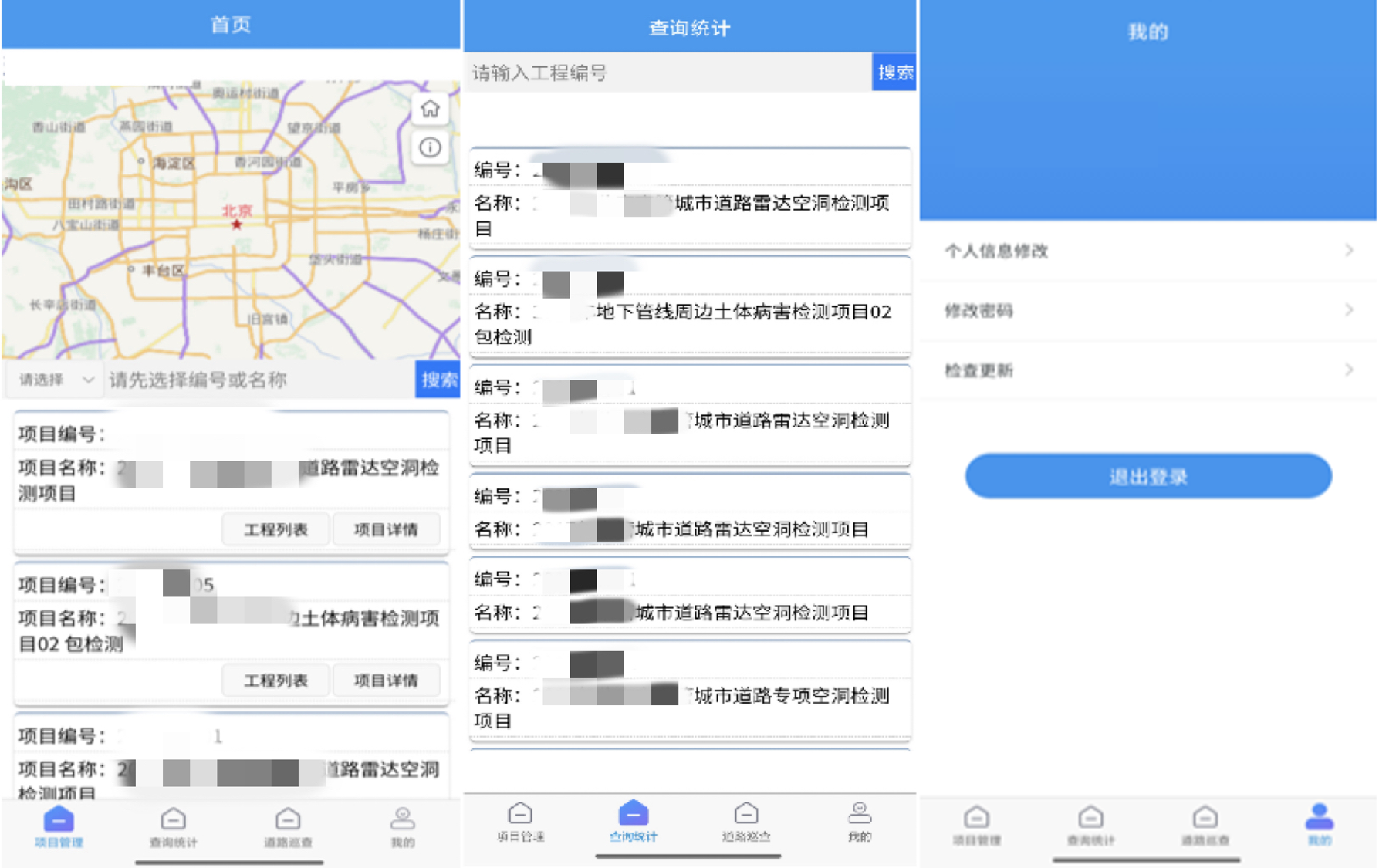Switch to 道路巡查 tab on the 首页 screen
1379x868 pixels.
point(288,820)
